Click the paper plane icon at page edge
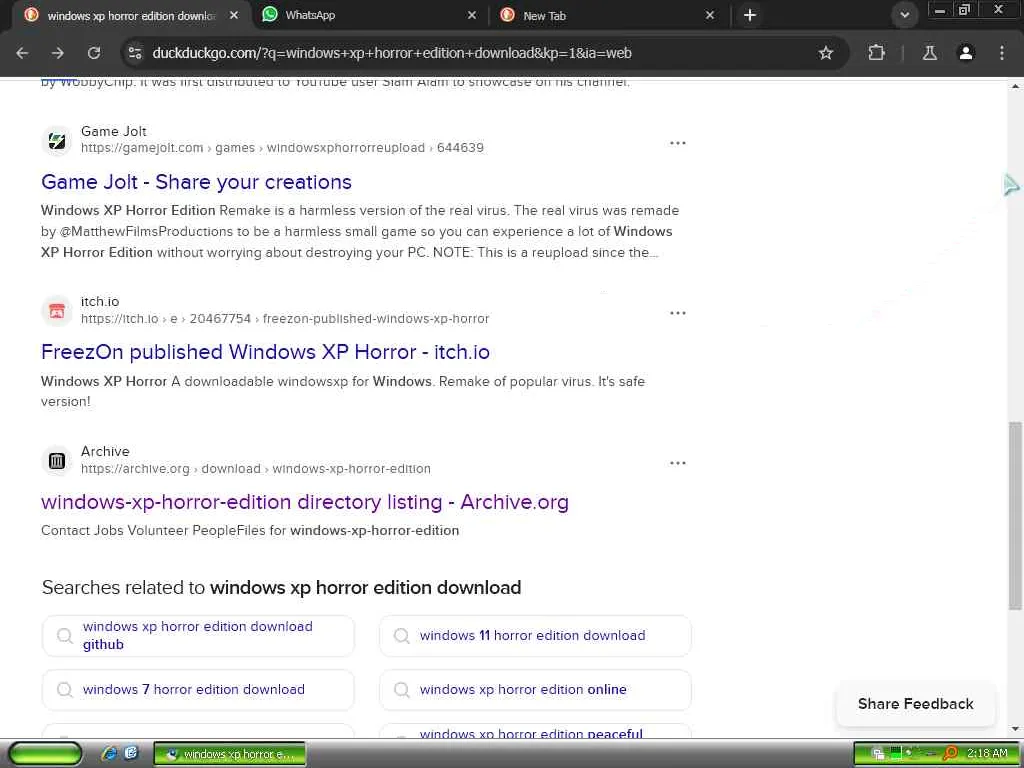 click(x=1012, y=185)
